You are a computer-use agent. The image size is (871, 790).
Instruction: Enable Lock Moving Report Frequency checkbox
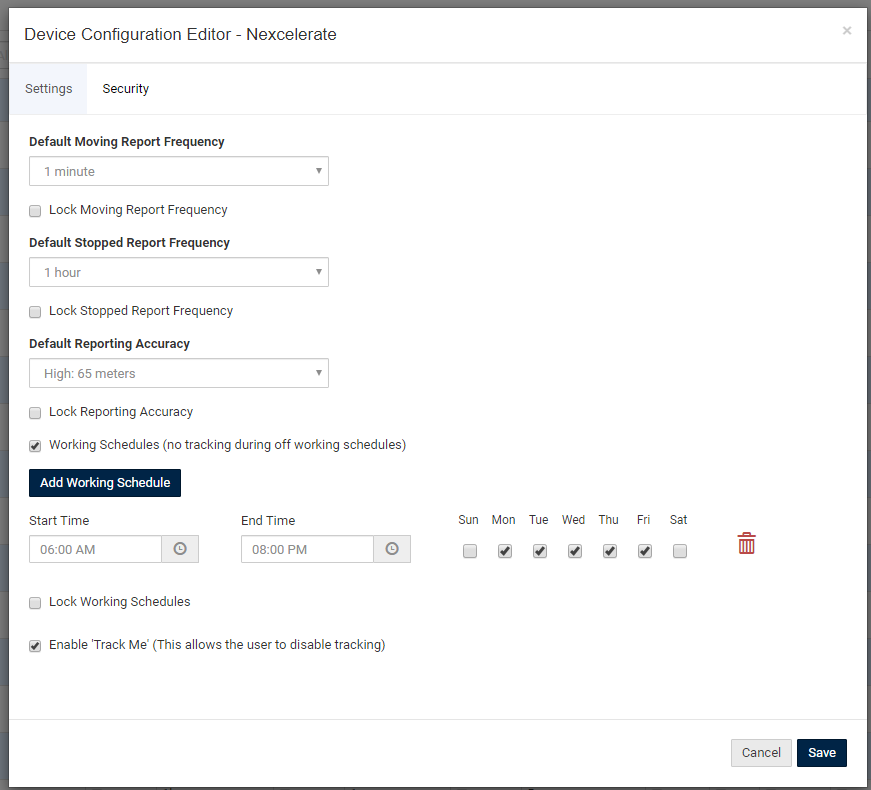click(35, 211)
